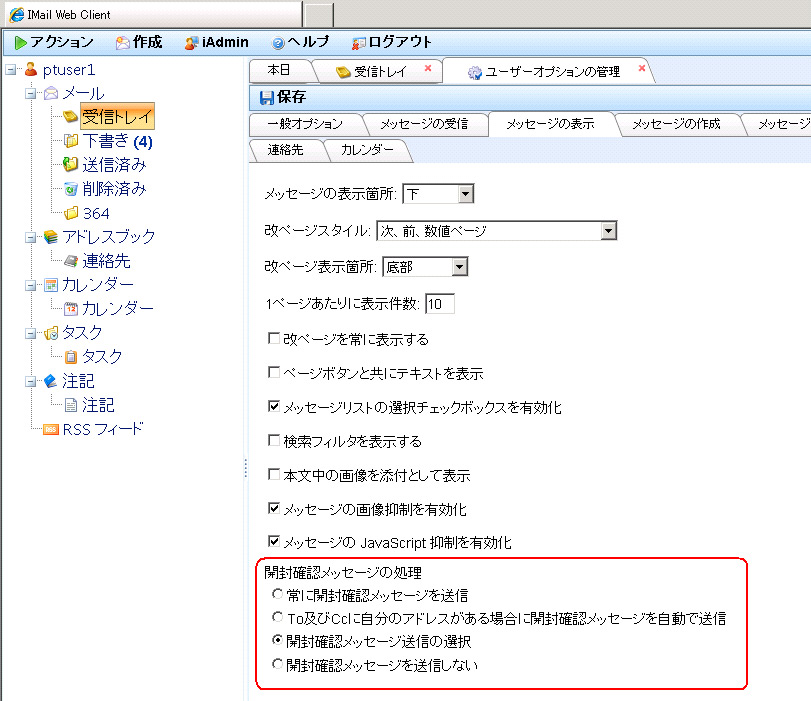Click the iAdmin user icon
The height and width of the screenshot is (701, 811).
pos(191,43)
